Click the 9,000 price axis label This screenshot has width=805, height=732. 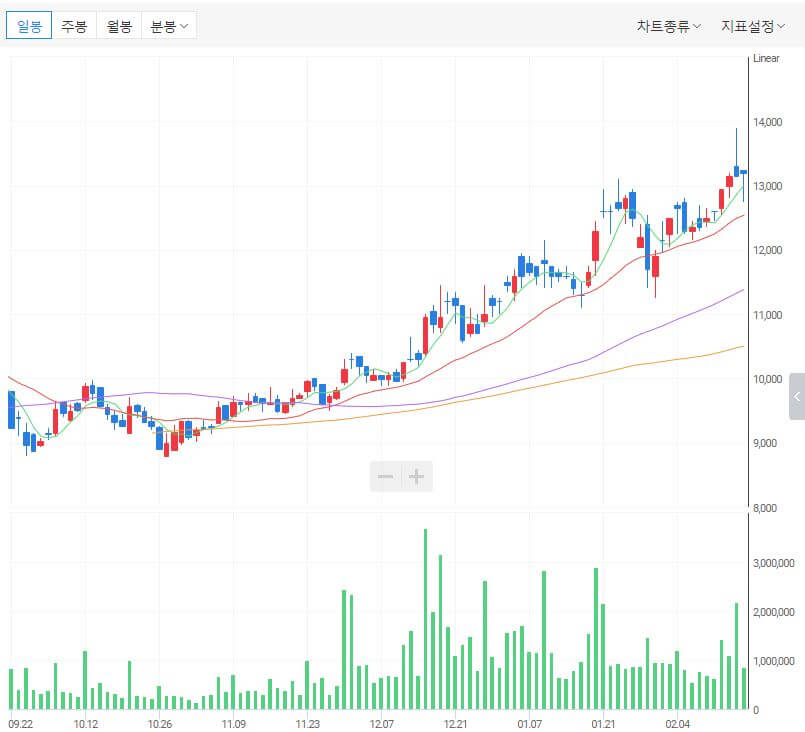[765, 443]
